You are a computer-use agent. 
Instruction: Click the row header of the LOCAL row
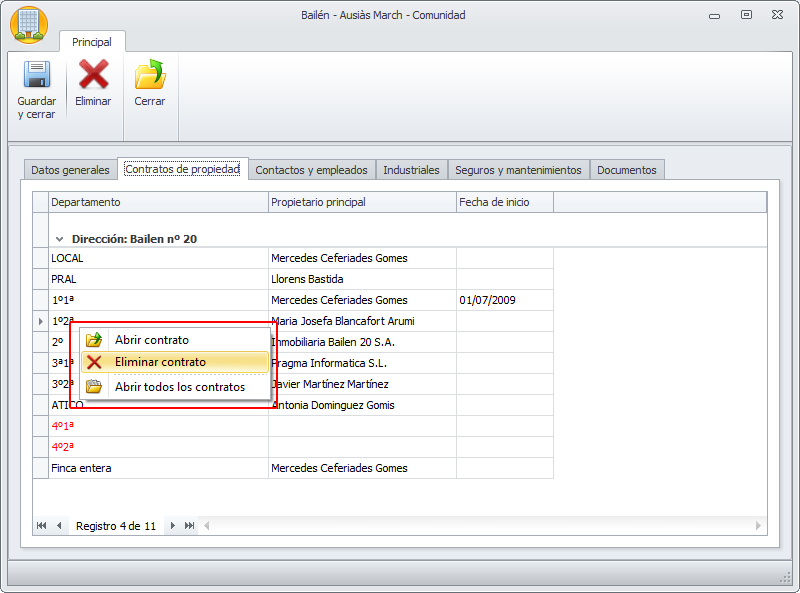[41, 258]
